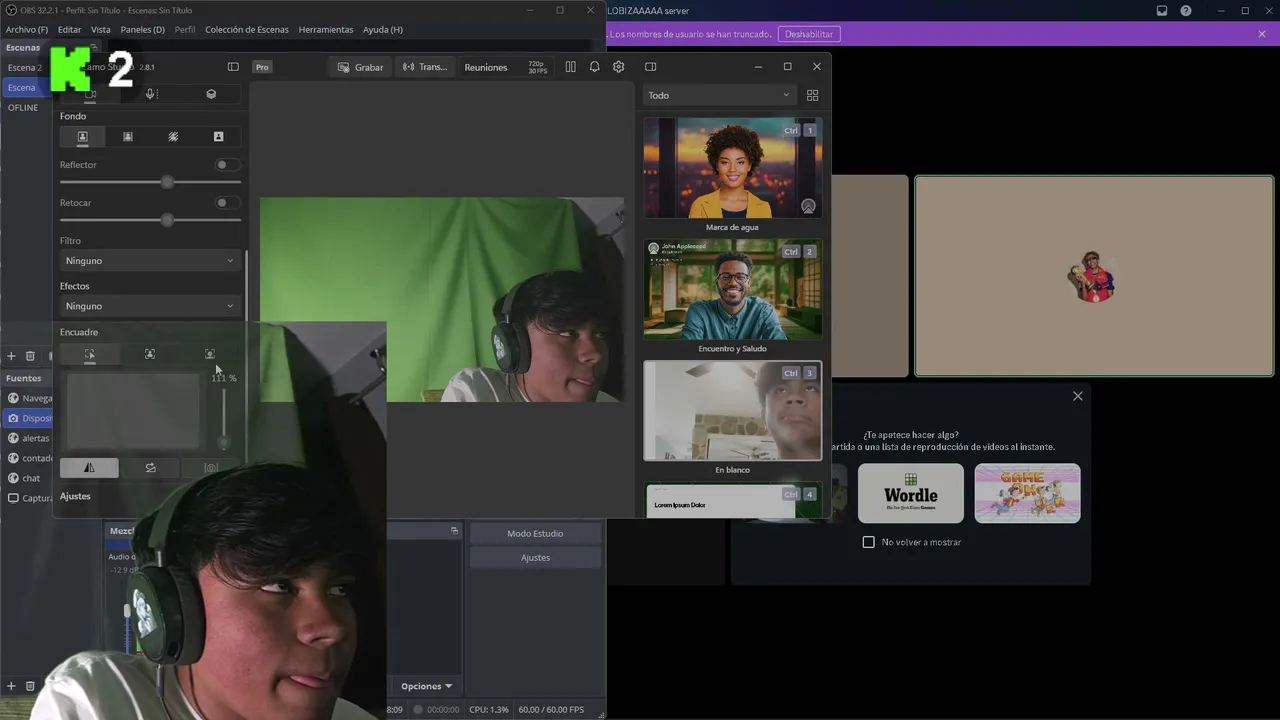Close the '¿Te apetece hacer algo?' activity popup
The width and height of the screenshot is (1280, 720).
[x=1077, y=396]
